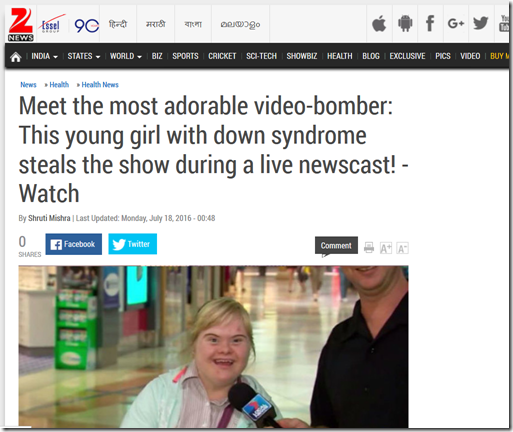
Task: Open the PICS section
Action: pos(443,56)
